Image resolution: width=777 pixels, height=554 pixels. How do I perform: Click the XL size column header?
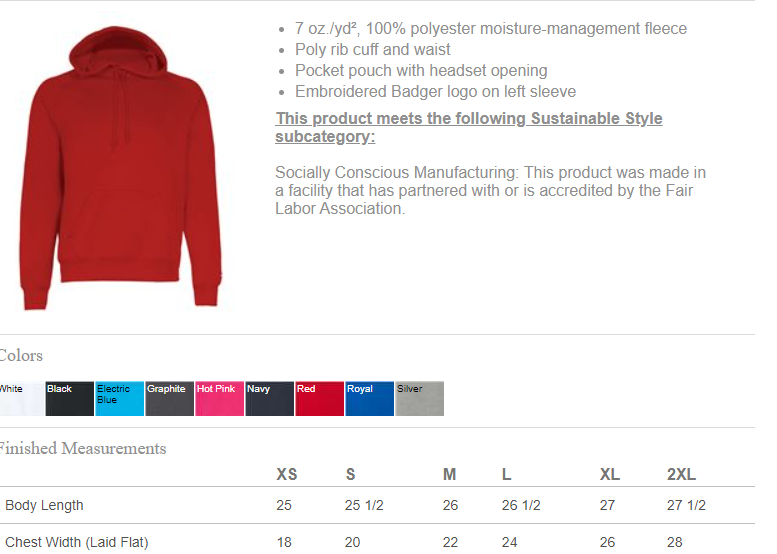pos(610,474)
